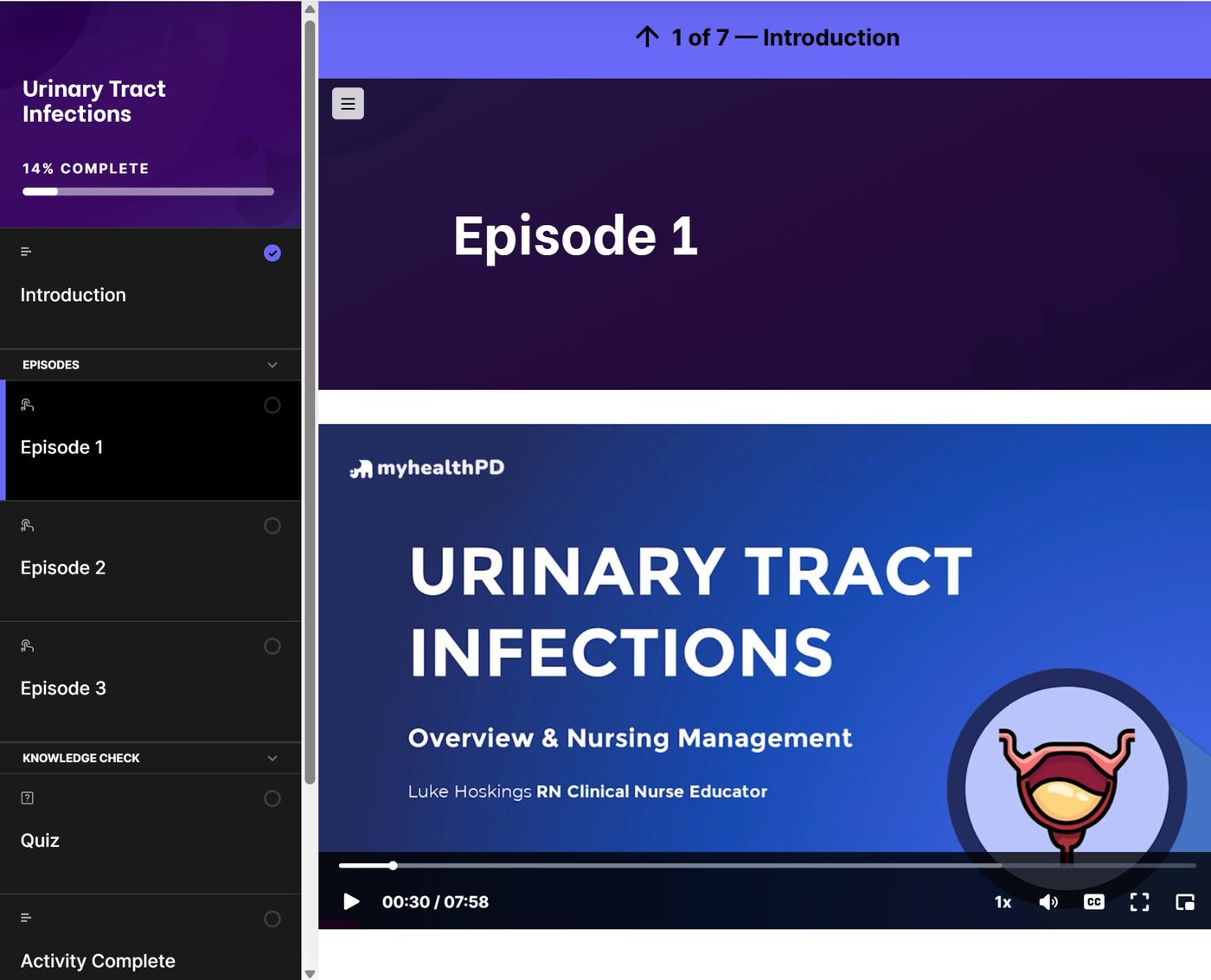The image size is (1211, 980).
Task: Click the sidebar scrollbar down arrow
Action: pyautogui.click(x=310, y=973)
